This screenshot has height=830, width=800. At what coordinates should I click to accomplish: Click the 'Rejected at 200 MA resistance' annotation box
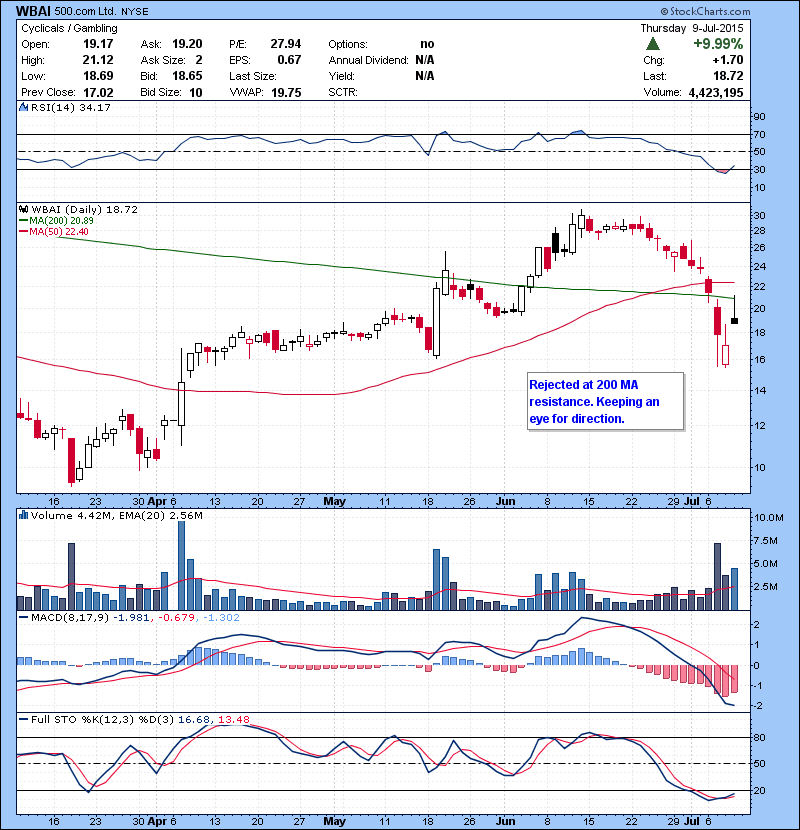(605, 401)
